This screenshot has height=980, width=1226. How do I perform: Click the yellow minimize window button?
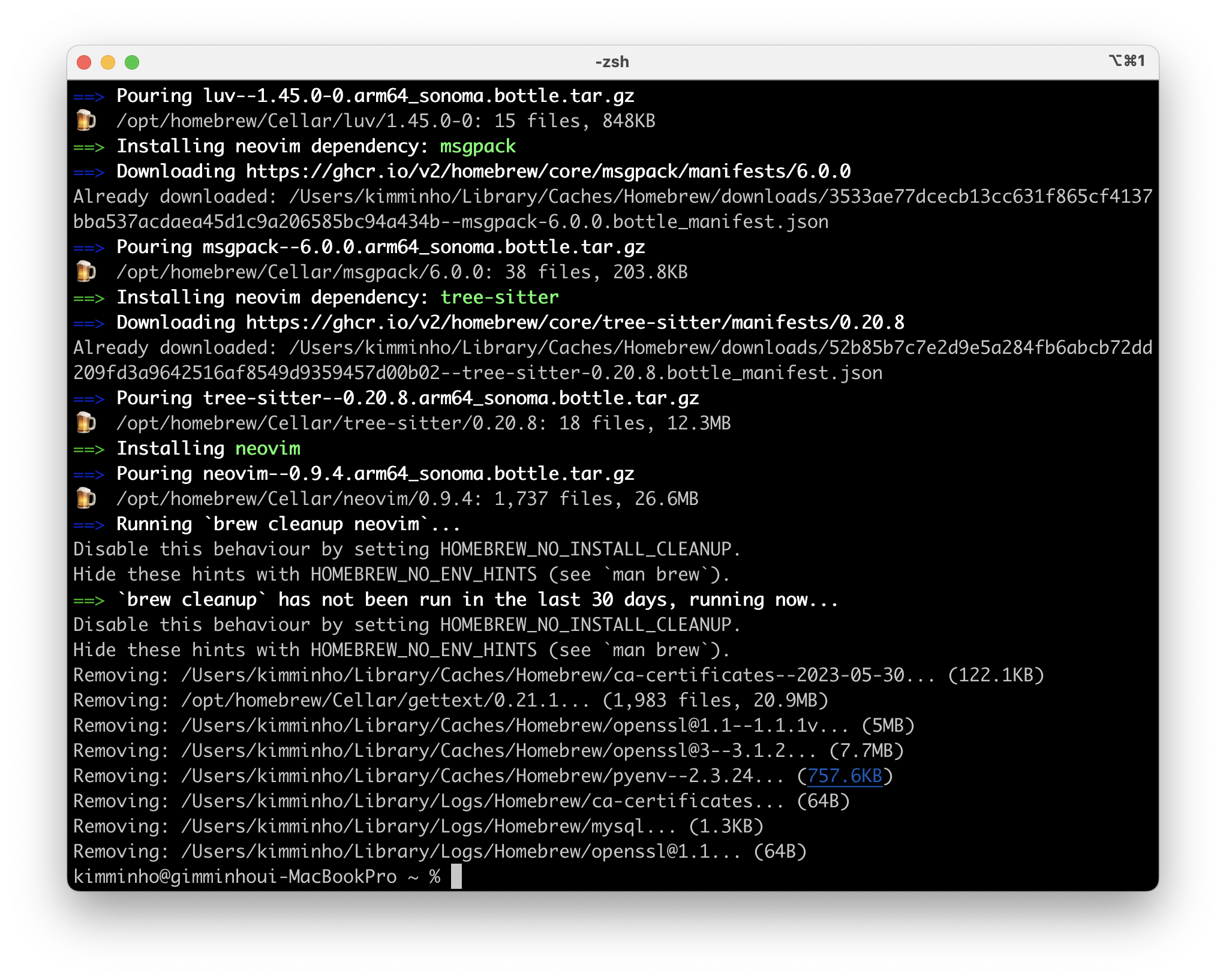coord(108,62)
